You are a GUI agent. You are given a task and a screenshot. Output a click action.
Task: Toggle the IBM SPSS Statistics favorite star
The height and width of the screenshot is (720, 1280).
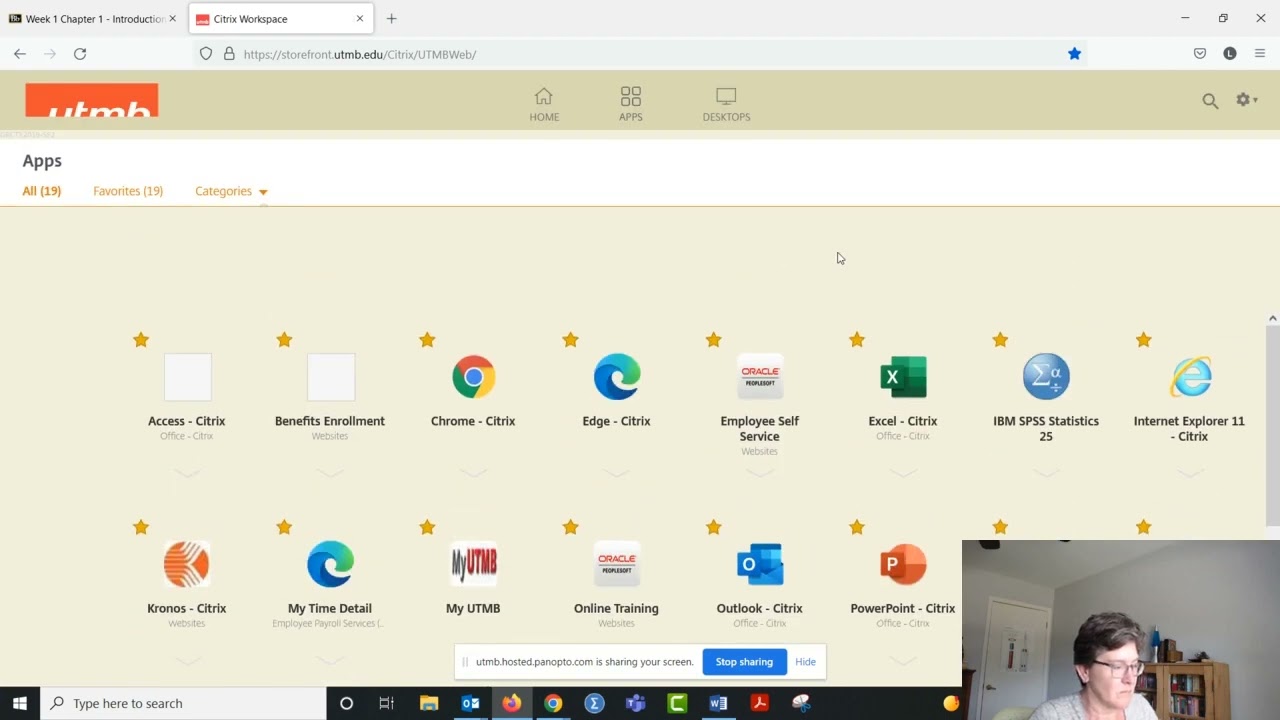1000,340
